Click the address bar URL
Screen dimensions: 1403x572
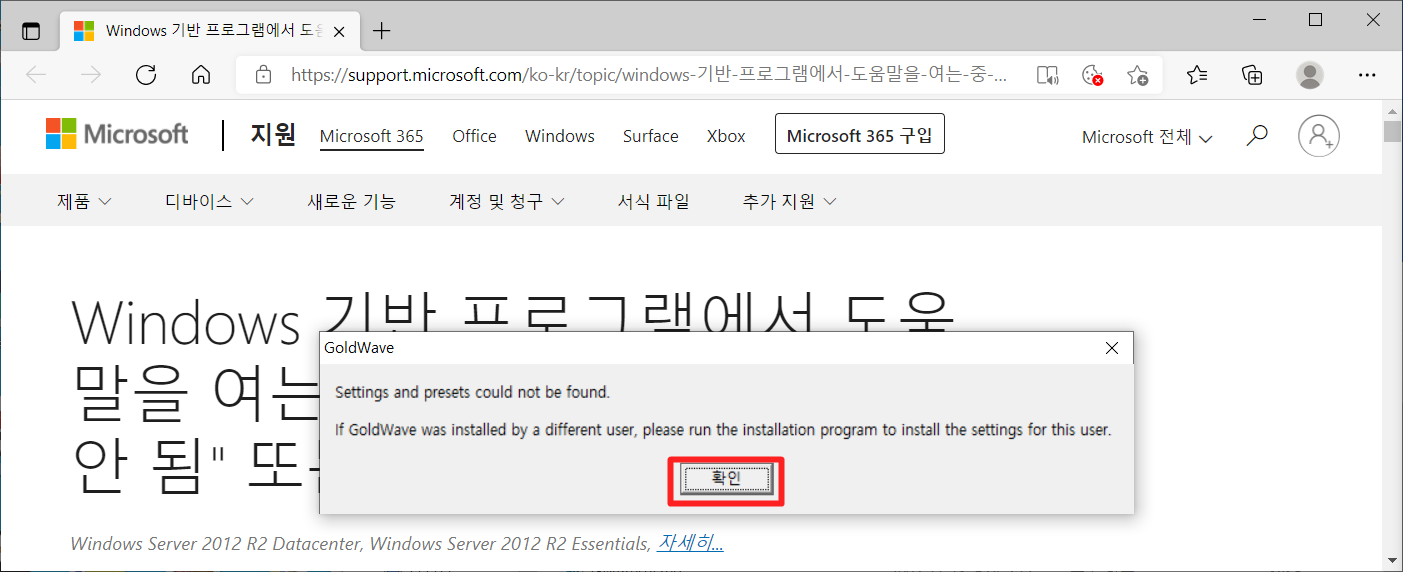(649, 75)
